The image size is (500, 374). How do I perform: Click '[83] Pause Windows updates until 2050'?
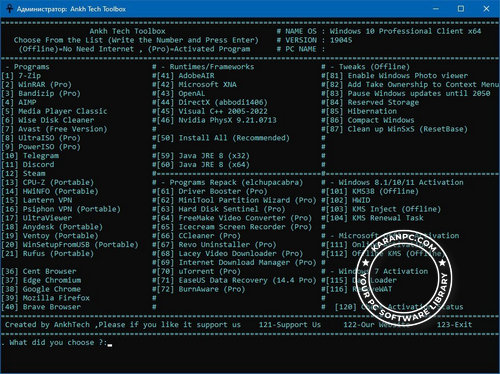tap(408, 94)
